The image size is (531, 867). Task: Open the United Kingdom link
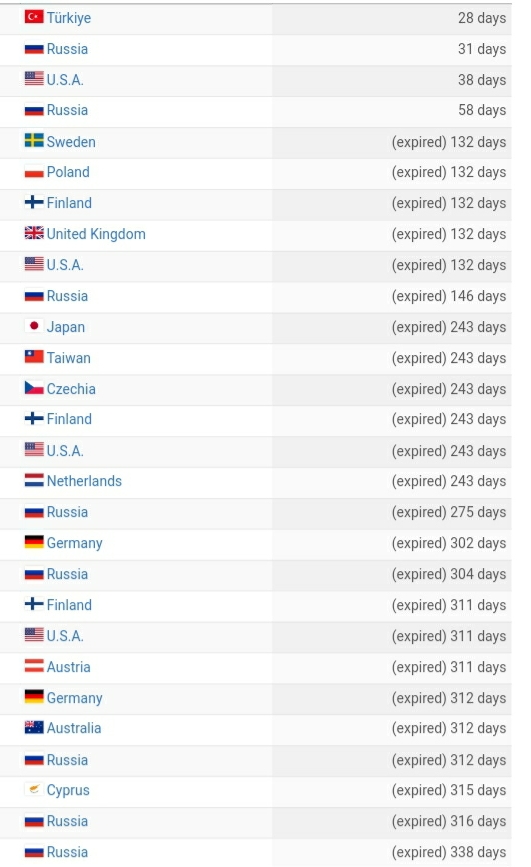pyautogui.click(x=96, y=234)
